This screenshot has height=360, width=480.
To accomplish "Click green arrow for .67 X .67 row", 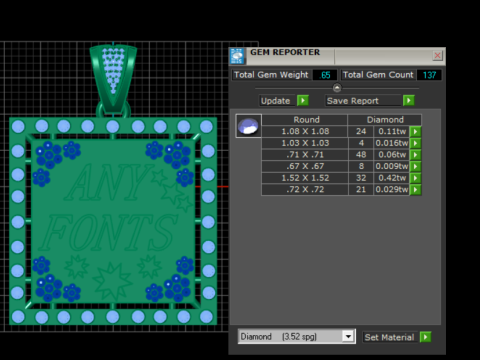I will (415, 166).
